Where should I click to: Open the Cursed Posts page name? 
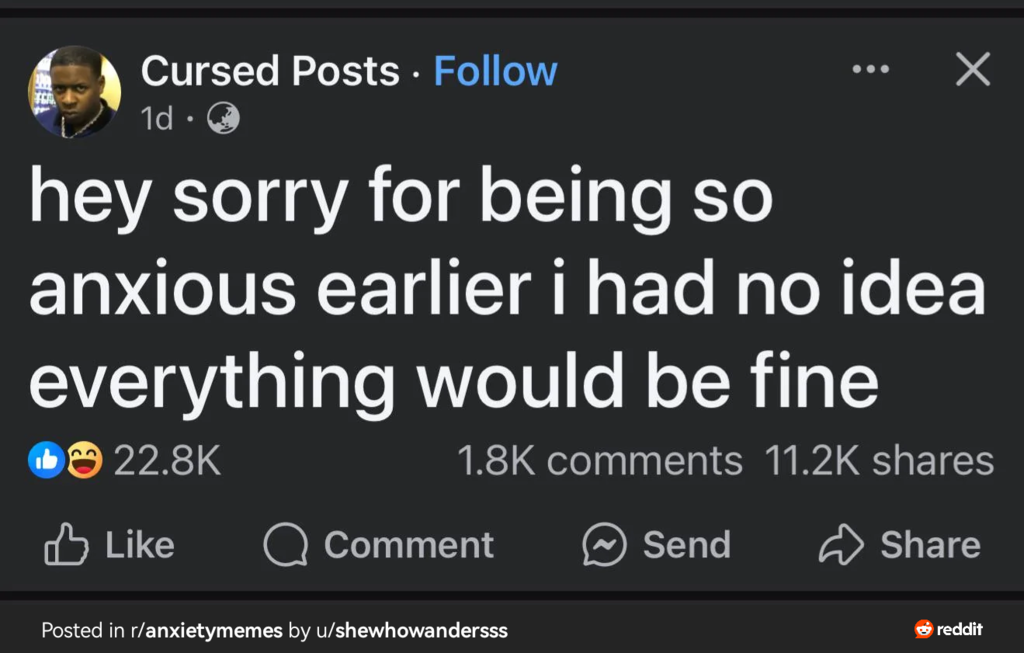click(270, 71)
